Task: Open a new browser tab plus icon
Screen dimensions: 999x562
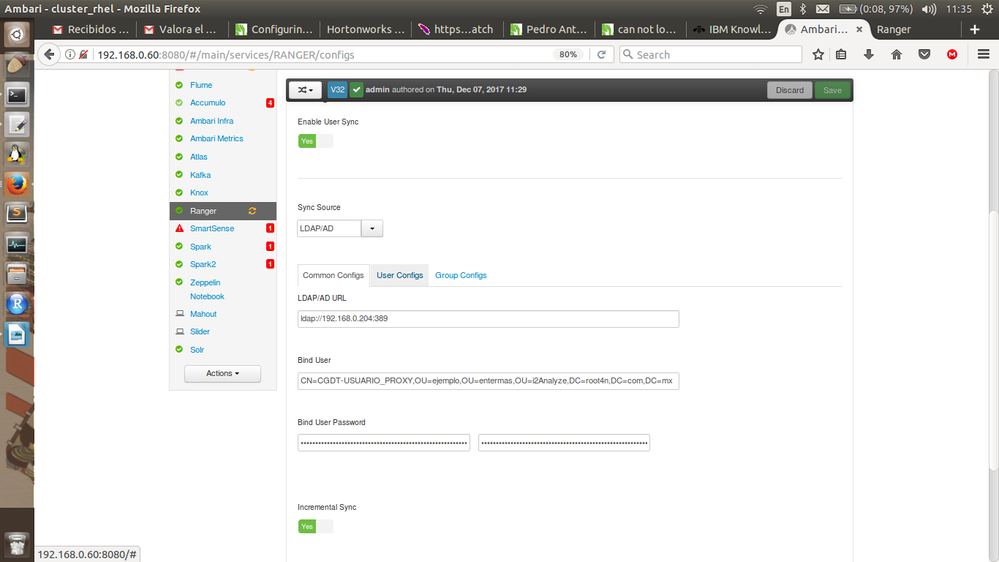Action: click(975, 29)
